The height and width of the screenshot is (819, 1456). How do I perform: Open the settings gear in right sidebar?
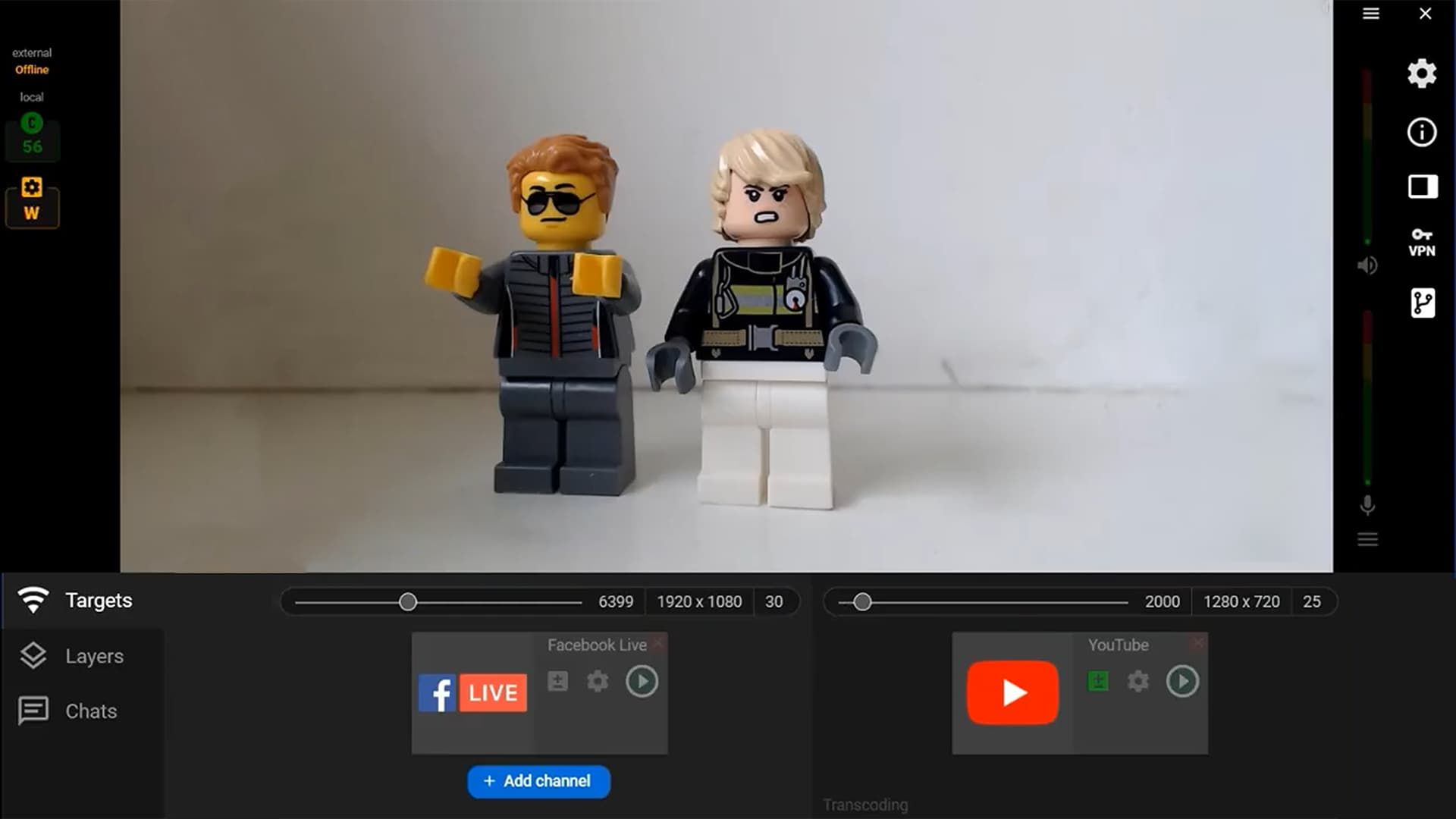coord(1422,74)
